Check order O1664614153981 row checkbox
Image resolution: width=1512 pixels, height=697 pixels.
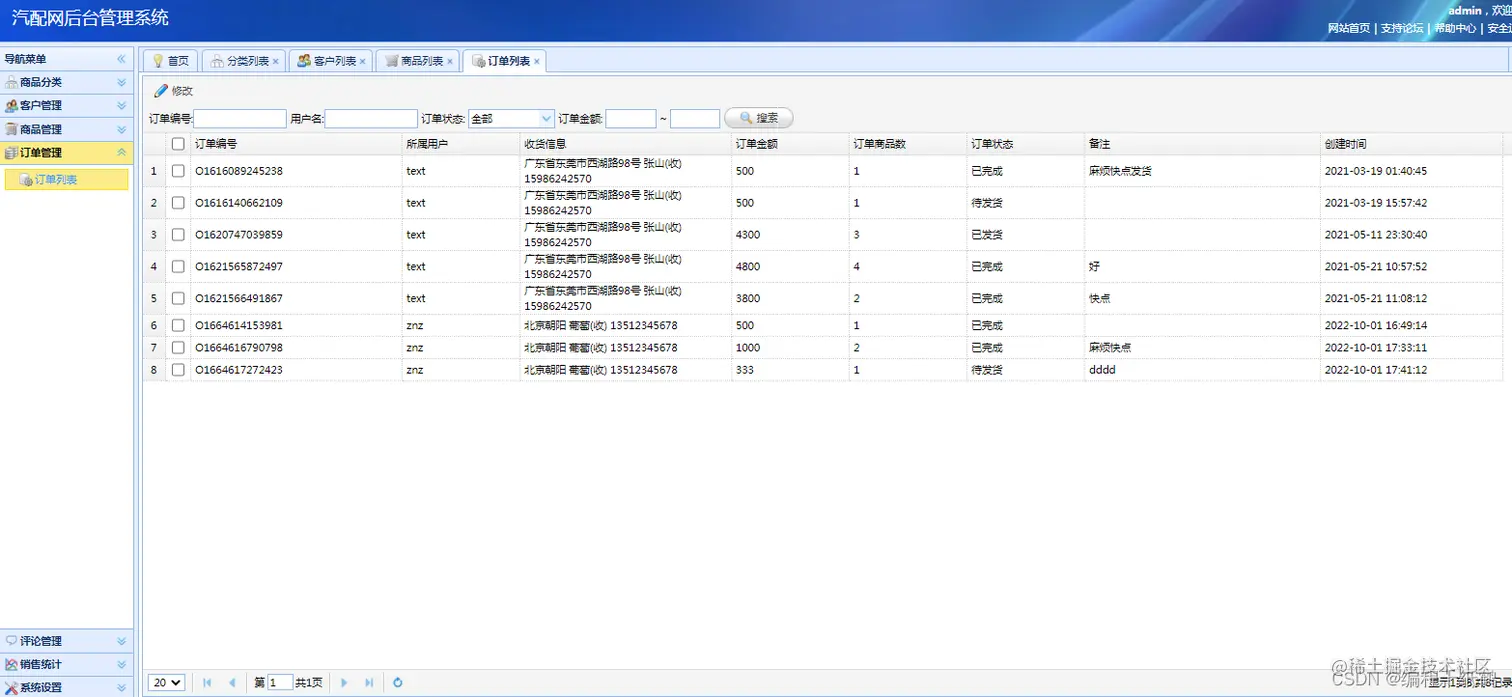pos(178,326)
